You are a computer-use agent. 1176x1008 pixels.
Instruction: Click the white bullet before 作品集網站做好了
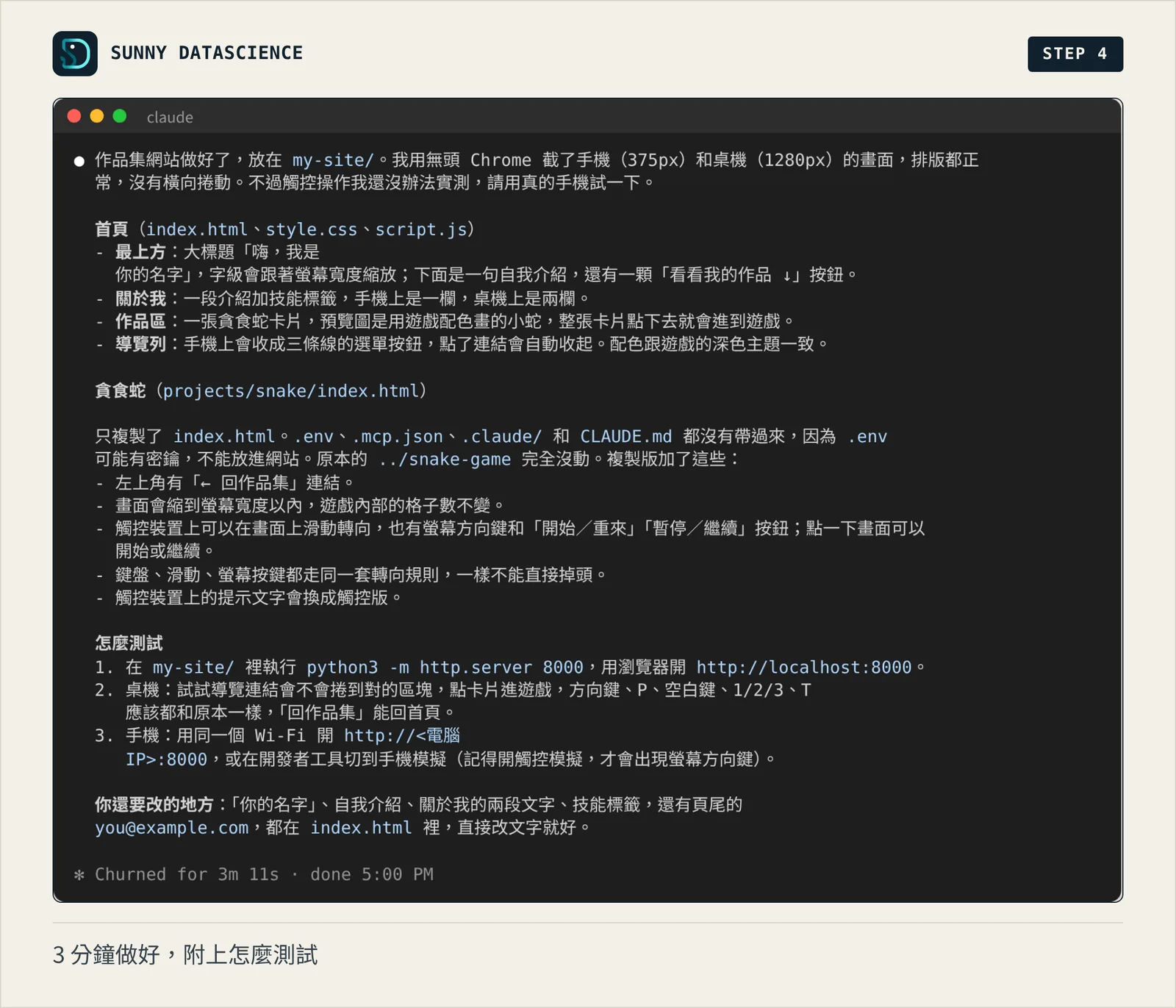pyautogui.click(x=79, y=161)
